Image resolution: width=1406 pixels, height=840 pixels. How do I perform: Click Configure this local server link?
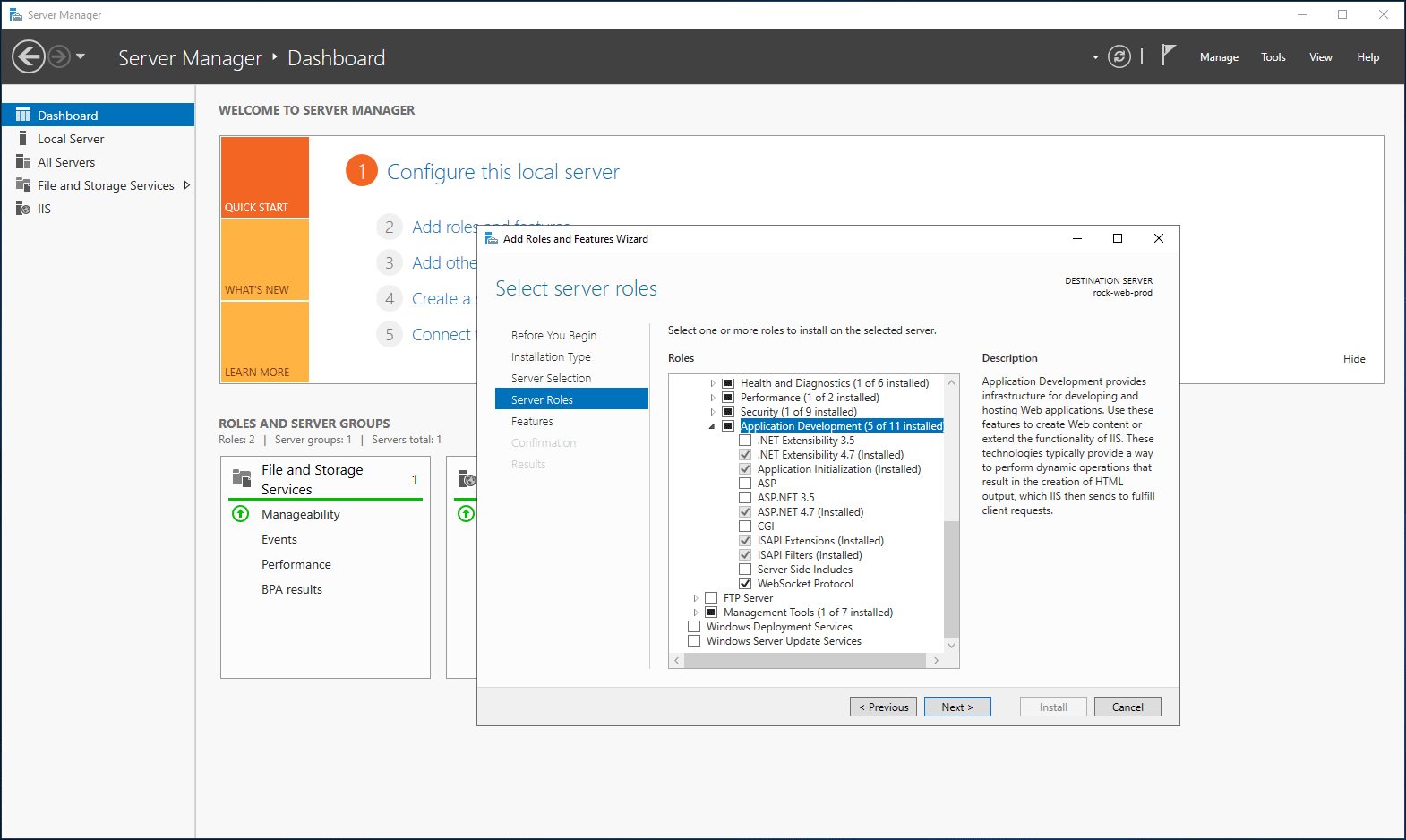coord(502,172)
